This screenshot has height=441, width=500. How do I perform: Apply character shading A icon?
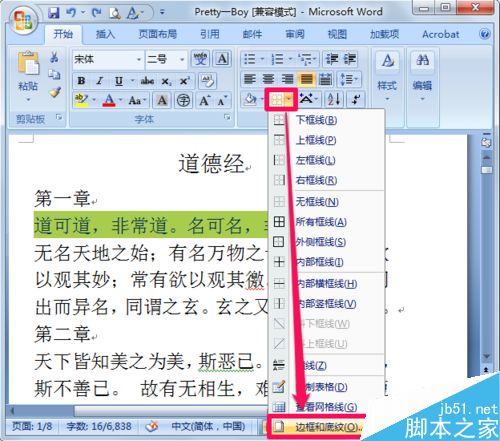(x=162, y=100)
